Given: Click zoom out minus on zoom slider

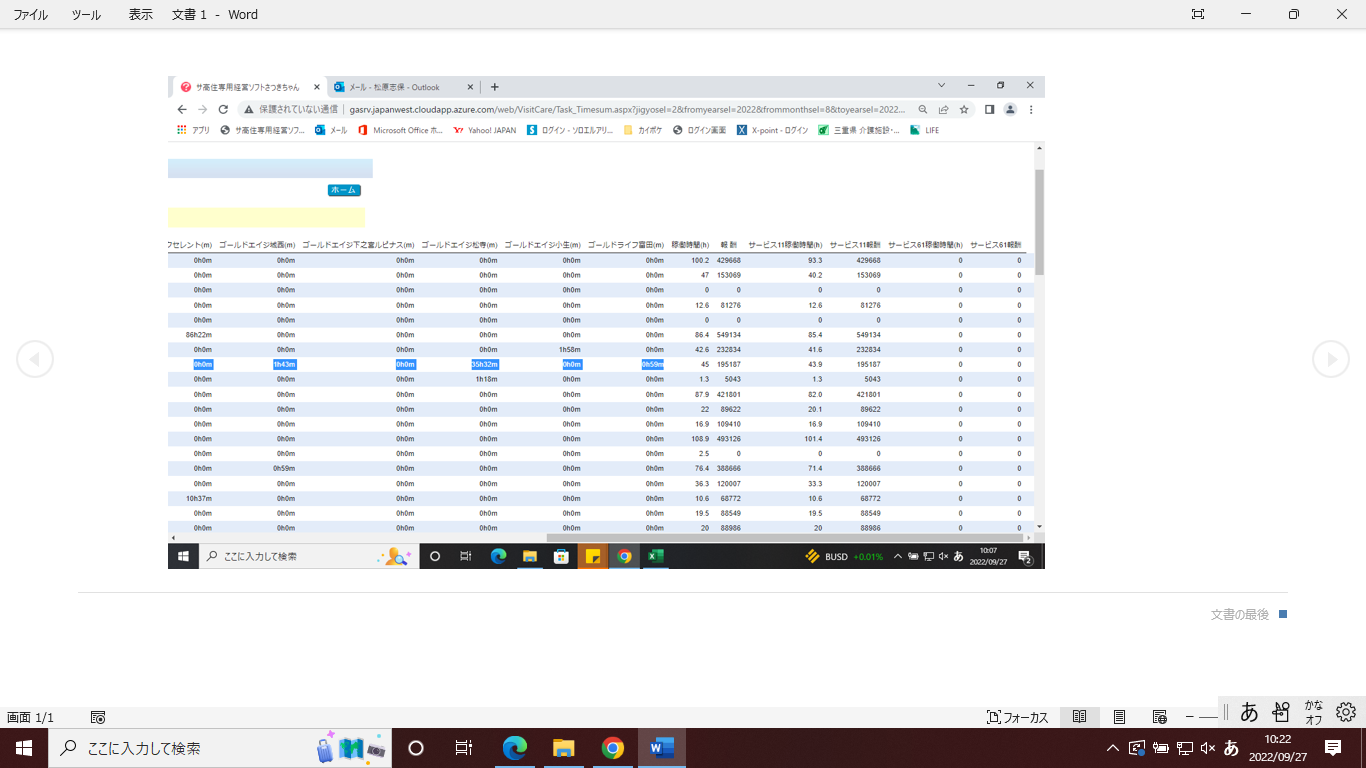Looking at the screenshot, I should [x=1190, y=717].
